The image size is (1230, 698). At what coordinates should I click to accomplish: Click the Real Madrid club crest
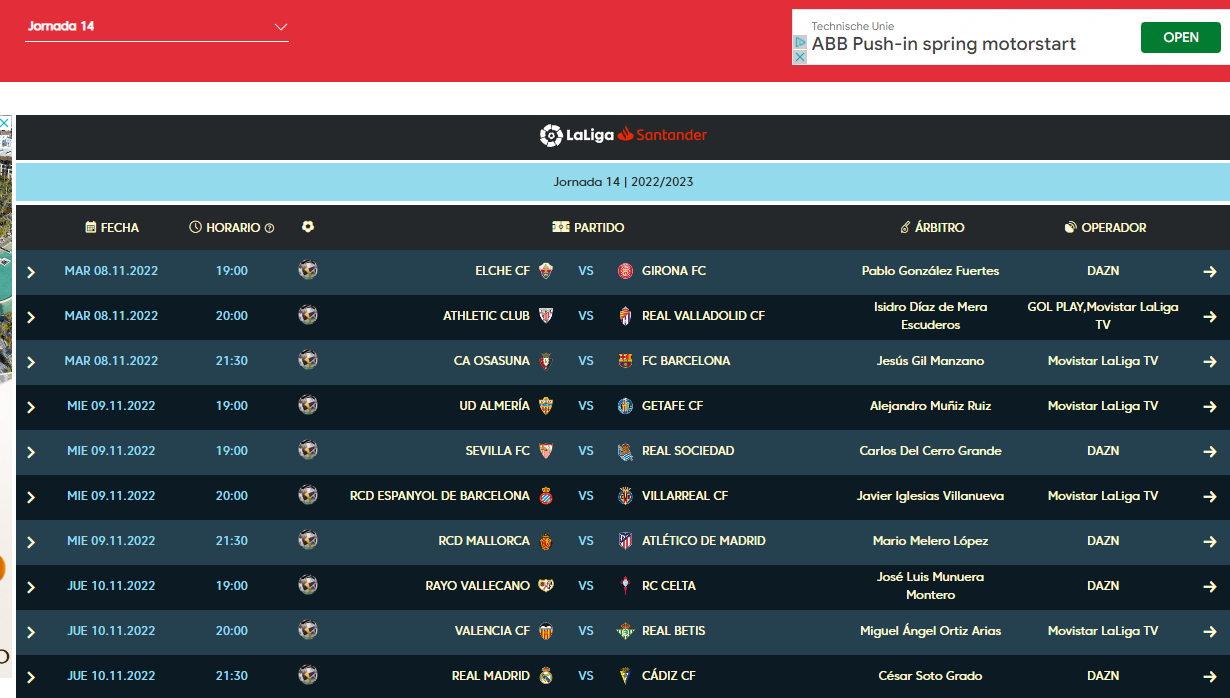click(546, 676)
